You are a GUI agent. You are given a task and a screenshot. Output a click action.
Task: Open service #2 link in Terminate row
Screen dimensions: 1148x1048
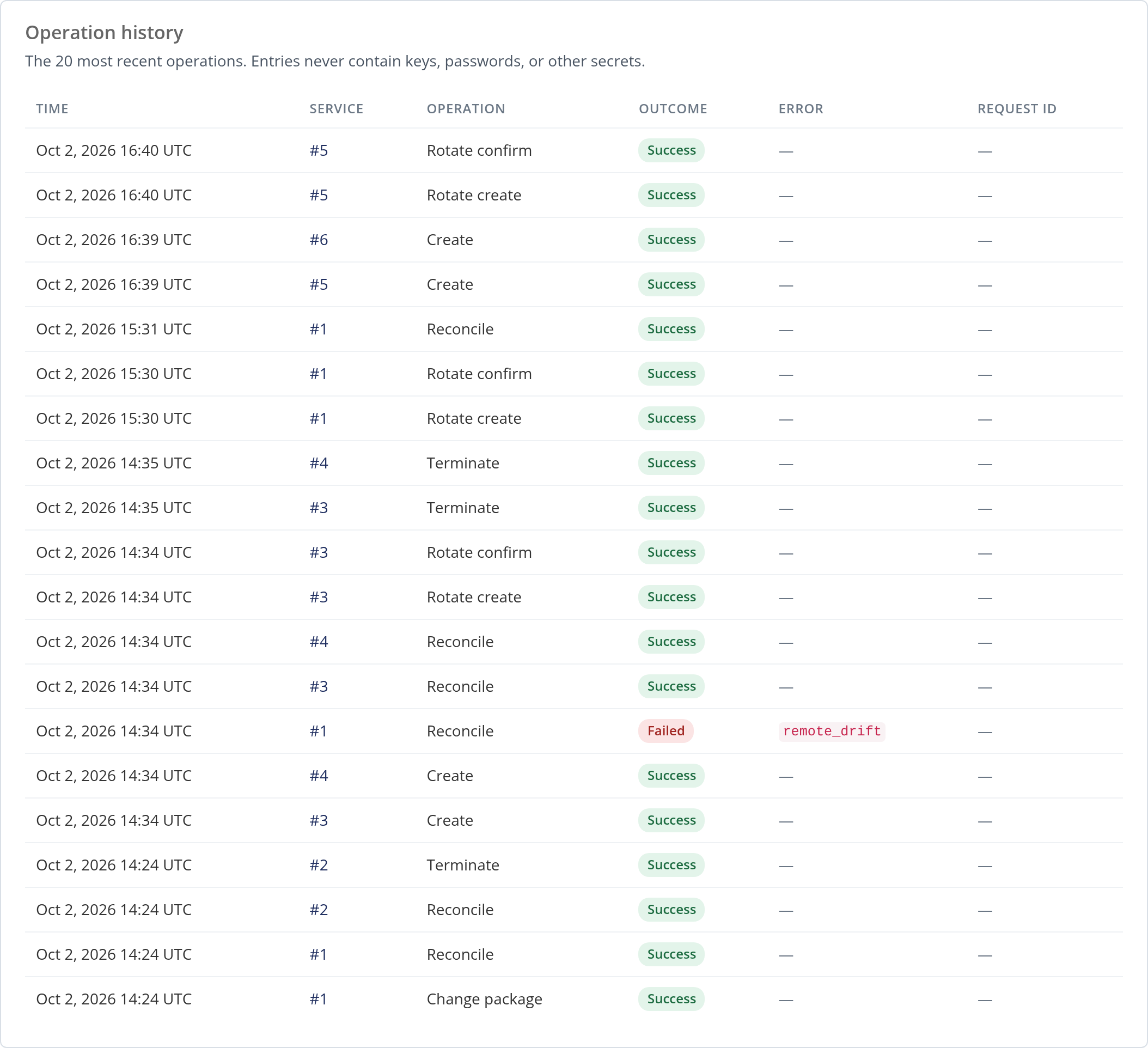319,865
